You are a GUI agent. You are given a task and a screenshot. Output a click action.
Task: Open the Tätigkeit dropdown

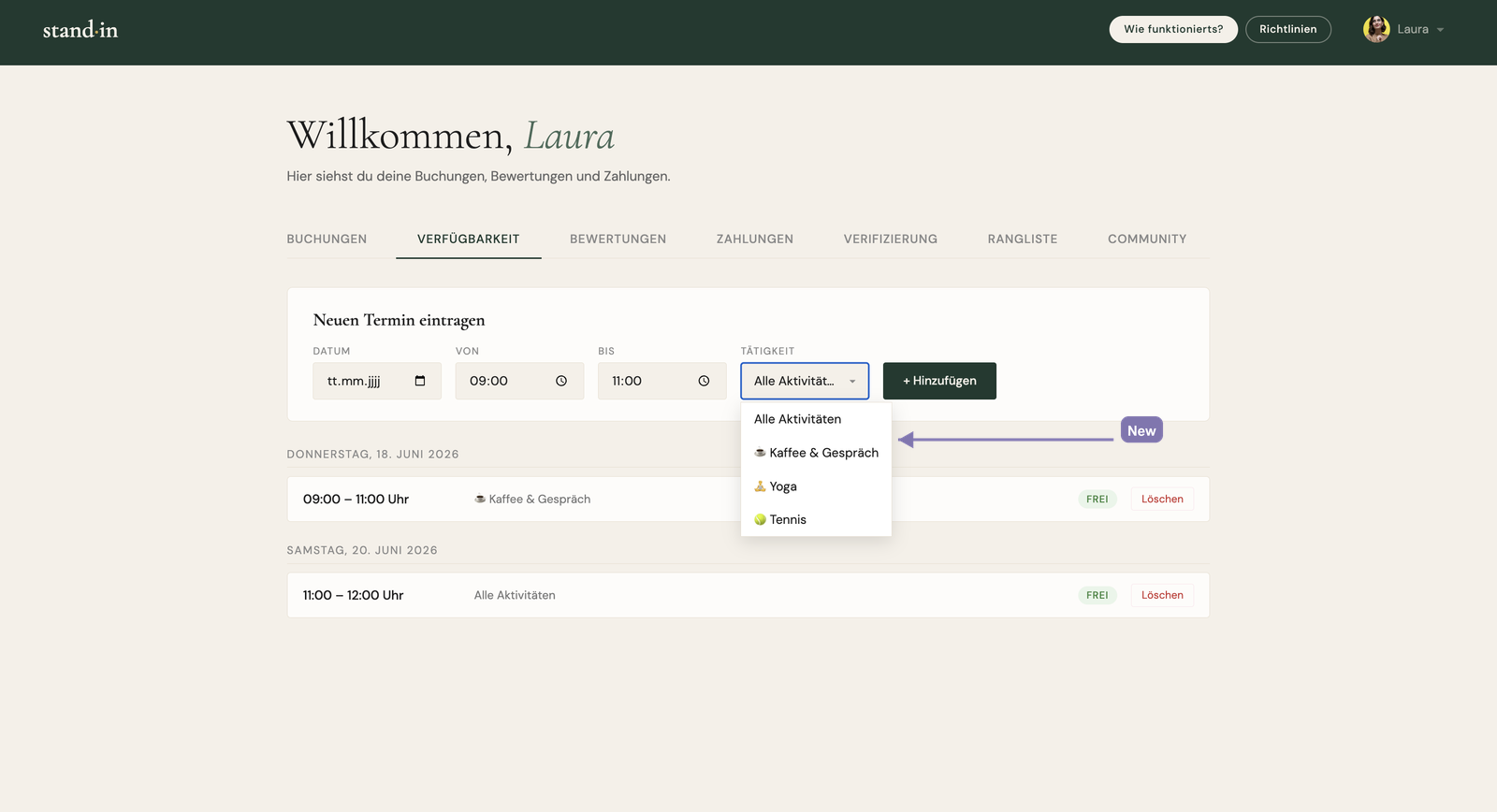click(x=805, y=381)
